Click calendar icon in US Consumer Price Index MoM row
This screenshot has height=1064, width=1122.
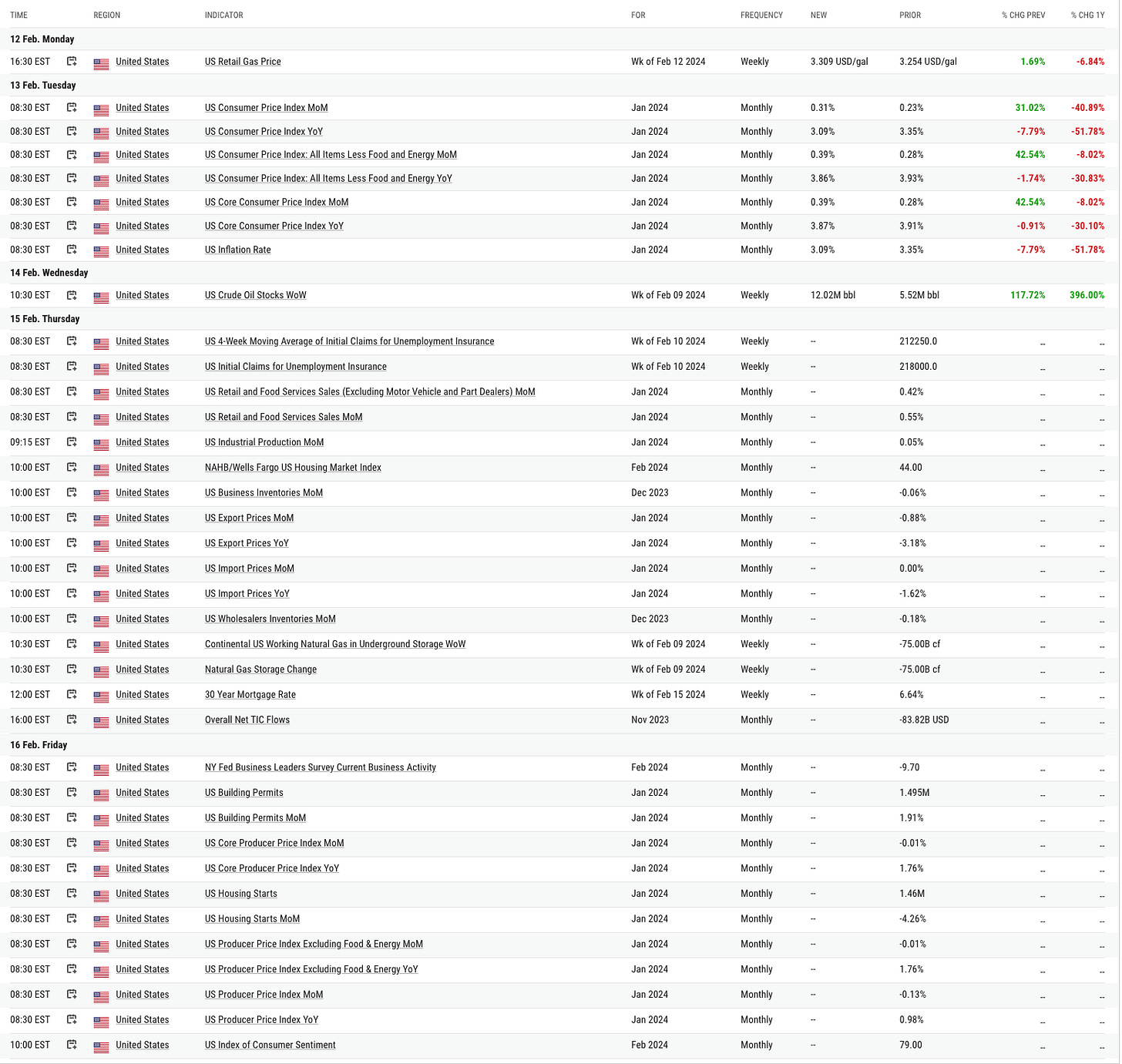coord(72,108)
